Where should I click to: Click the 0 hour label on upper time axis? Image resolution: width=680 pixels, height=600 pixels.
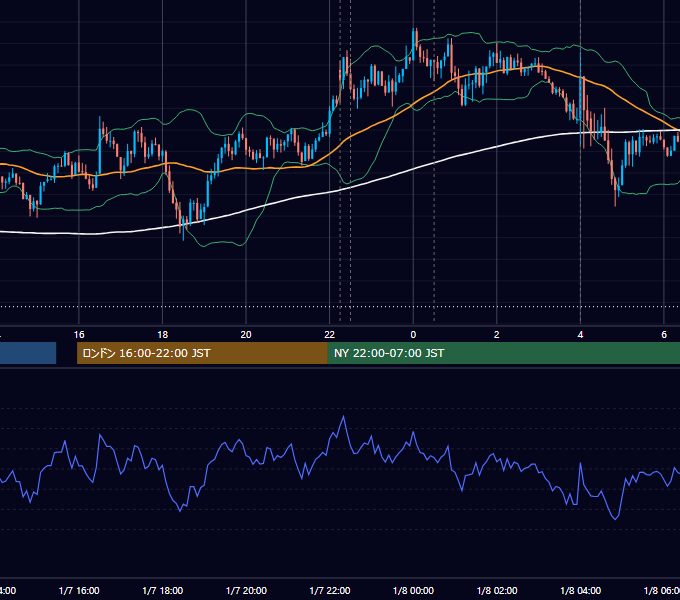[413, 335]
